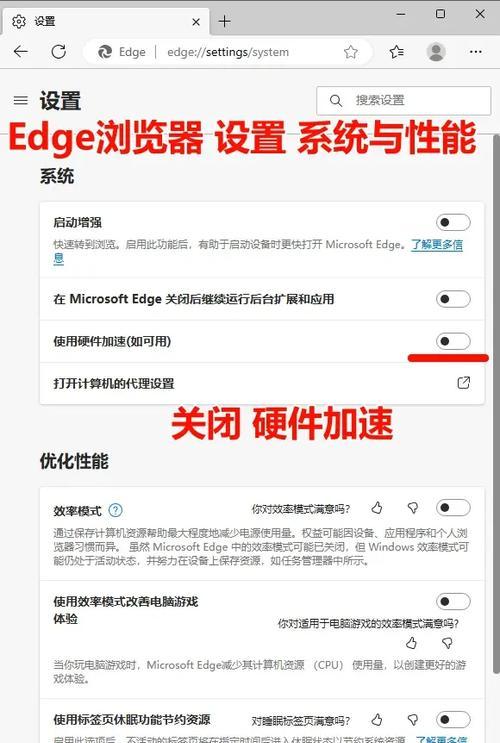Select the 设置 browser tab
The width and height of the screenshot is (500, 743).
[x=106, y=22]
